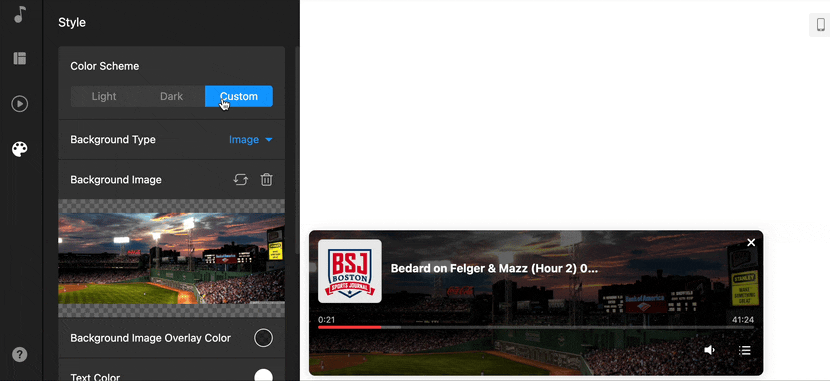The image size is (830, 381).
Task: Click the Color Scheme label
Action: pyautogui.click(x=105, y=66)
